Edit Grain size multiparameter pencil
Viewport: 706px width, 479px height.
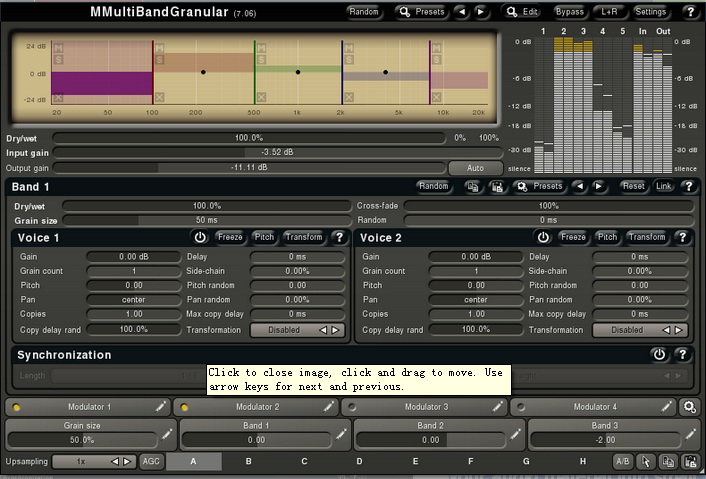(167, 434)
